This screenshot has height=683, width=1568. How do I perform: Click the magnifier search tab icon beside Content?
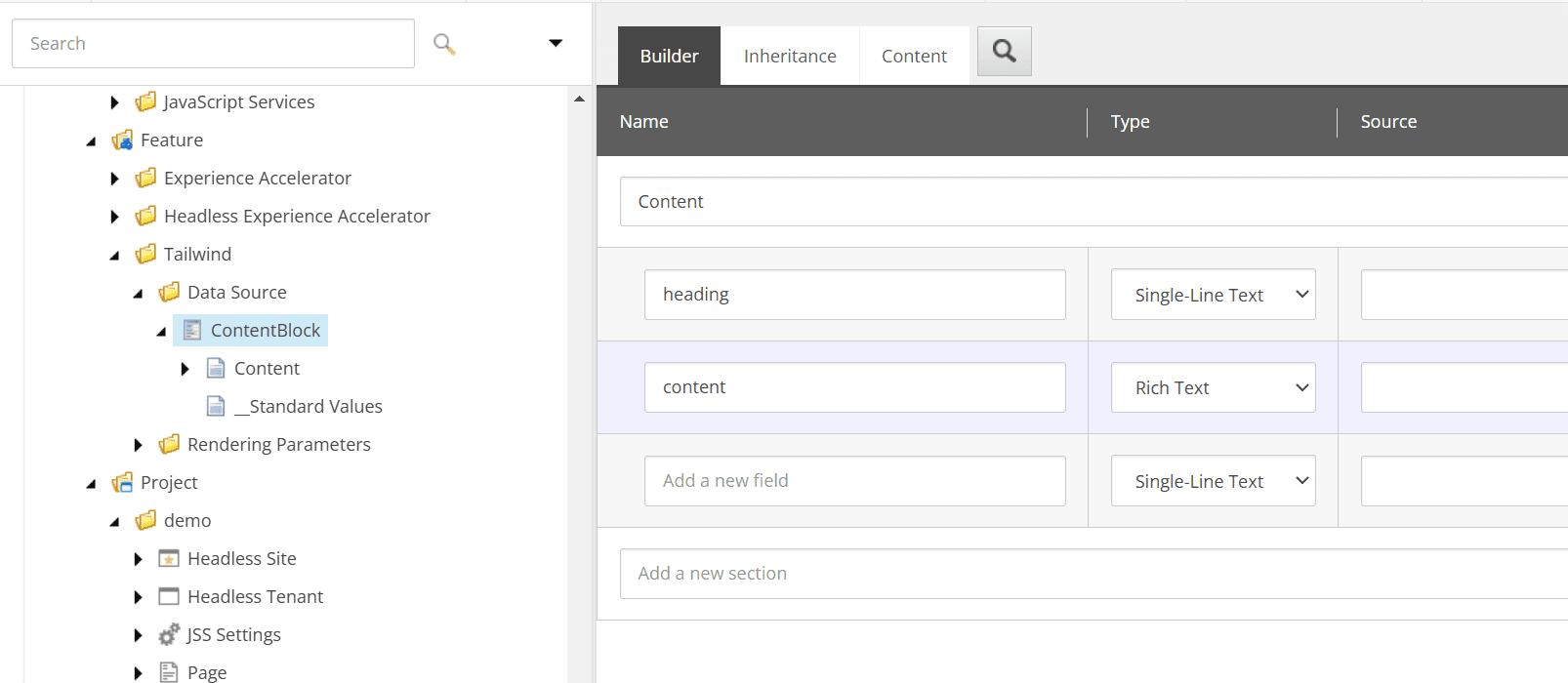point(1004,51)
